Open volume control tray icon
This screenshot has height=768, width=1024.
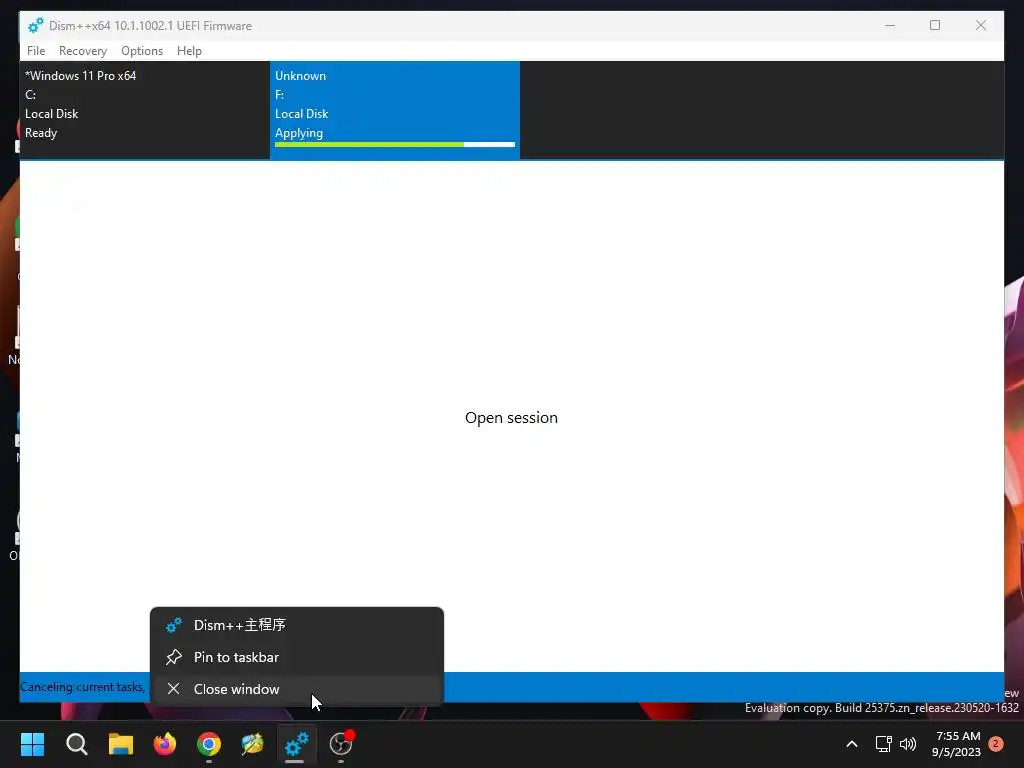point(908,744)
